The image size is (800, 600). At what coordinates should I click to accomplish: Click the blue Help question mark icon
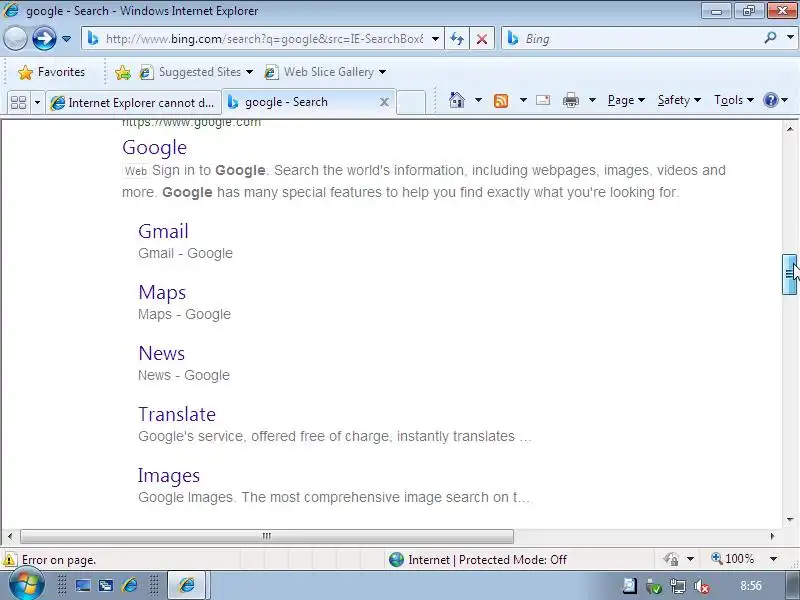(x=770, y=100)
